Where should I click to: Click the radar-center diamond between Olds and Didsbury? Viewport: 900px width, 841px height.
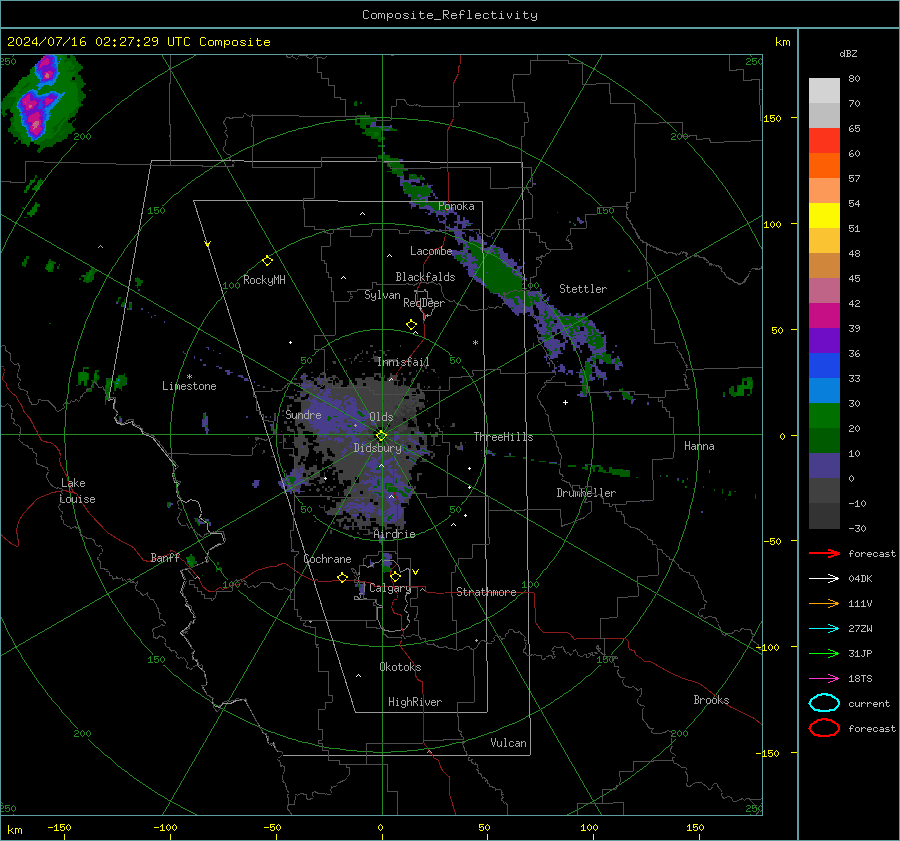tap(381, 436)
